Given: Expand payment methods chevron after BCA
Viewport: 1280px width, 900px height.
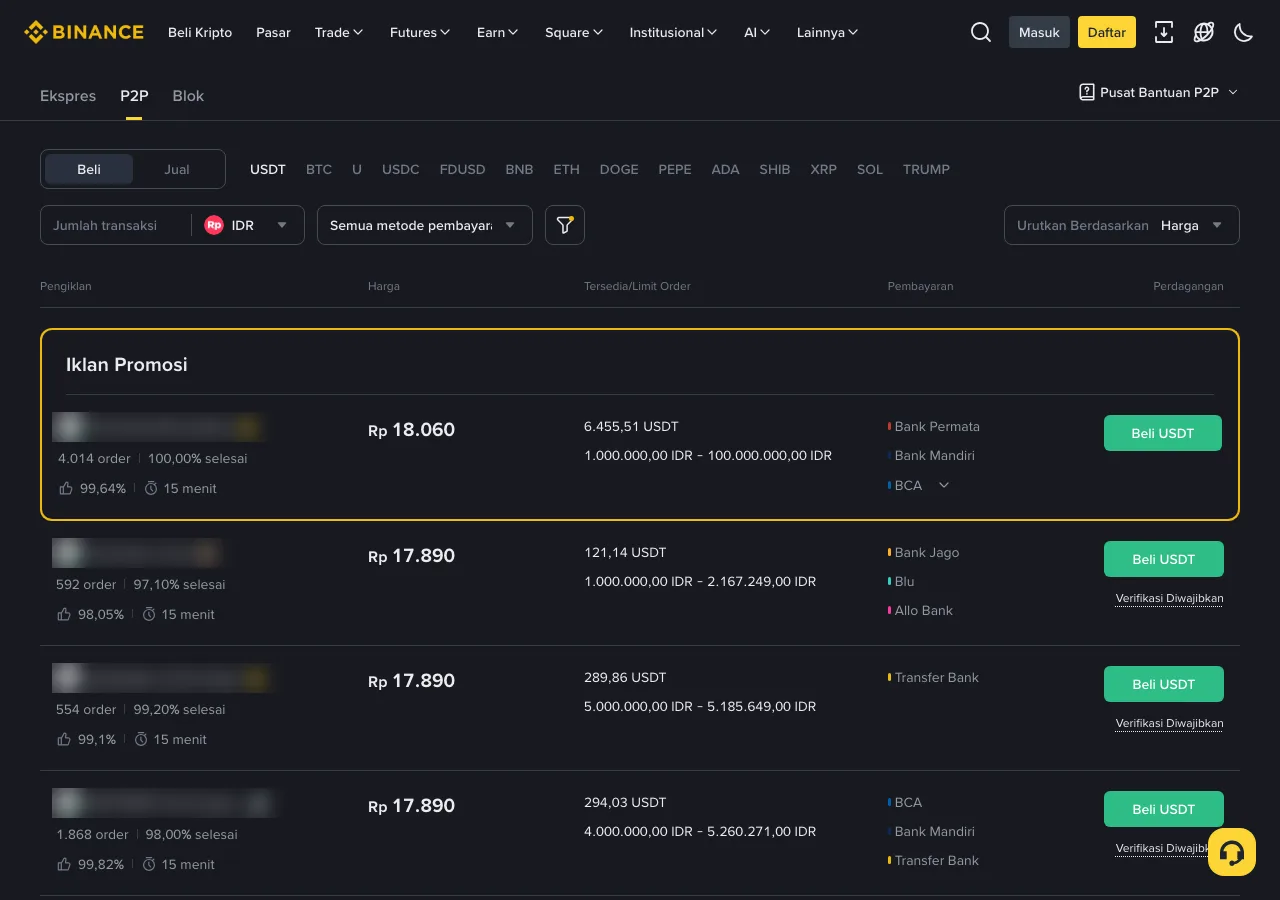Looking at the screenshot, I should [943, 485].
